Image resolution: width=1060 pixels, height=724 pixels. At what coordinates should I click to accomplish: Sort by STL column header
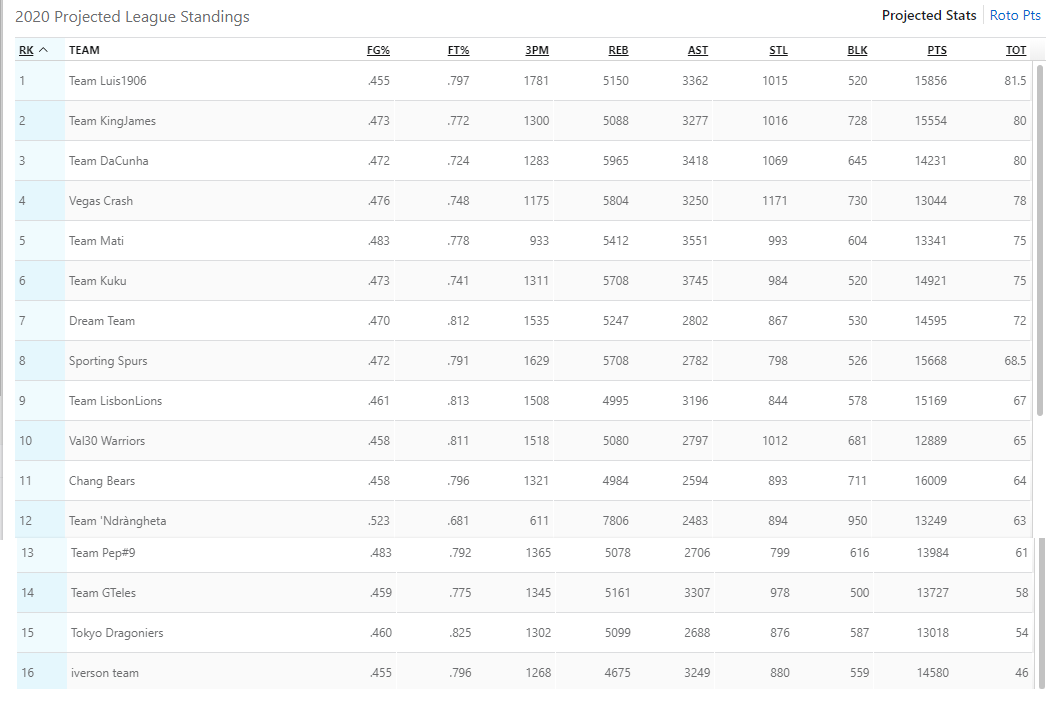click(x=778, y=50)
